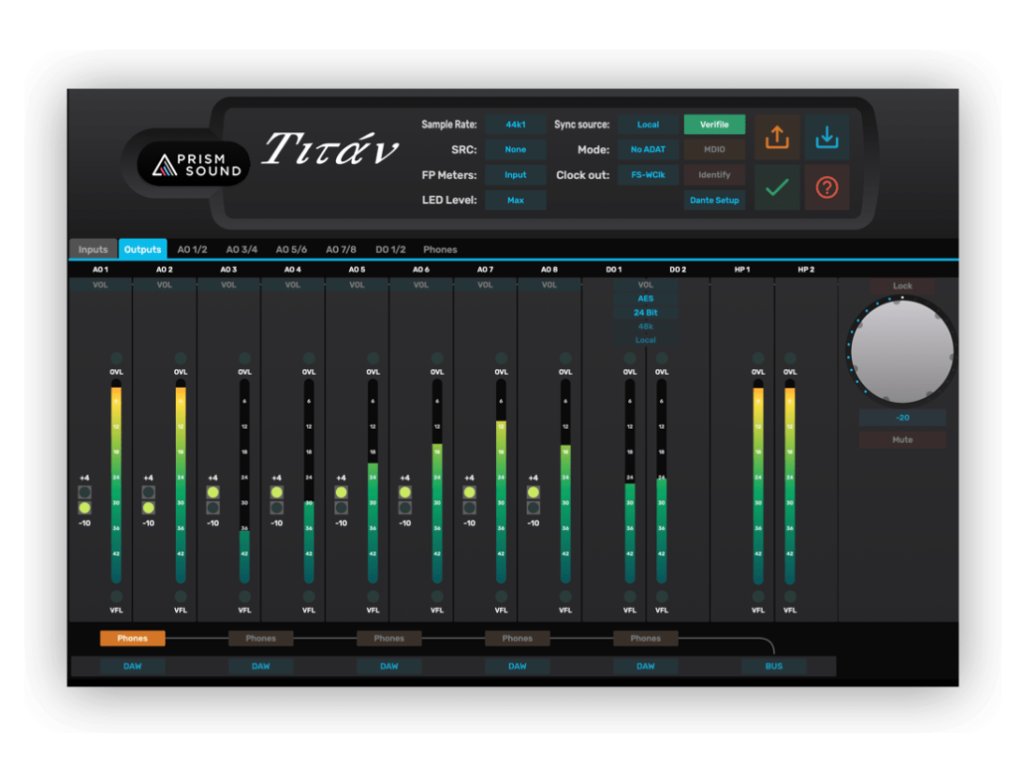Click the Identify button

(x=714, y=175)
